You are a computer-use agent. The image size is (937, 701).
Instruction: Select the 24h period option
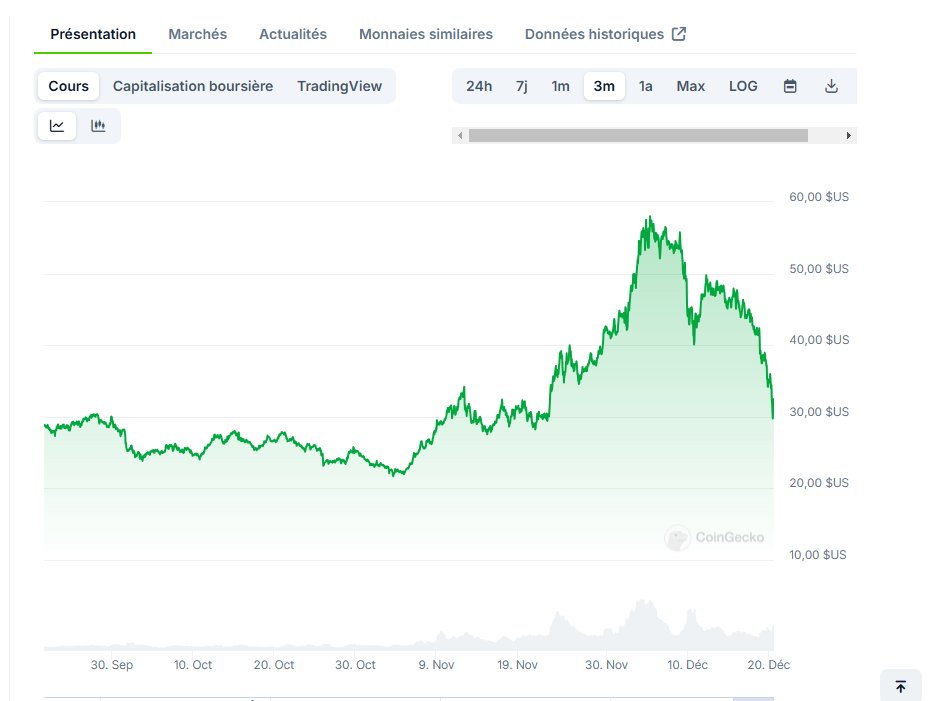pyautogui.click(x=479, y=86)
